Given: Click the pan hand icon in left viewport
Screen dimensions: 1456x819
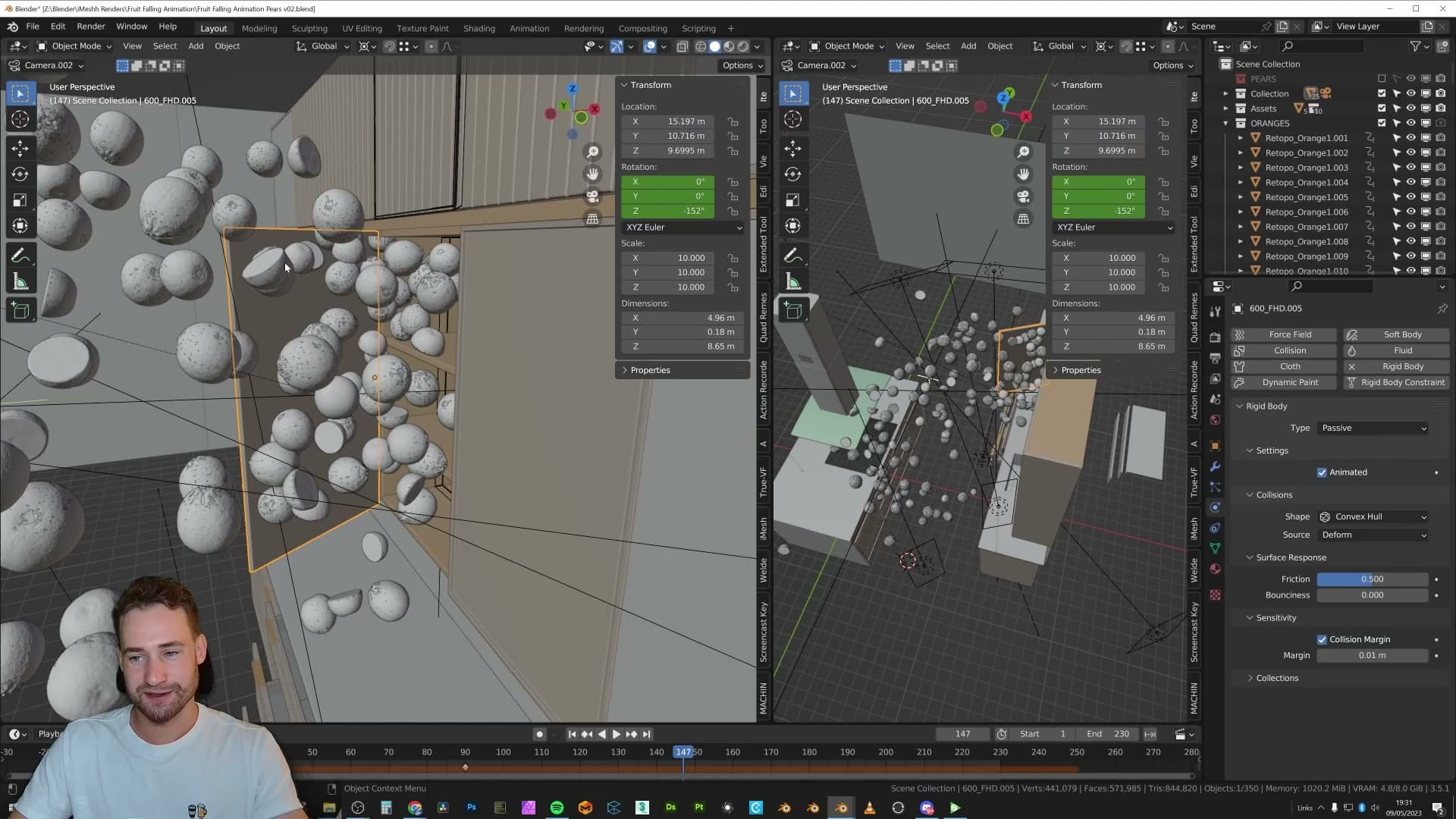Looking at the screenshot, I should 592,174.
